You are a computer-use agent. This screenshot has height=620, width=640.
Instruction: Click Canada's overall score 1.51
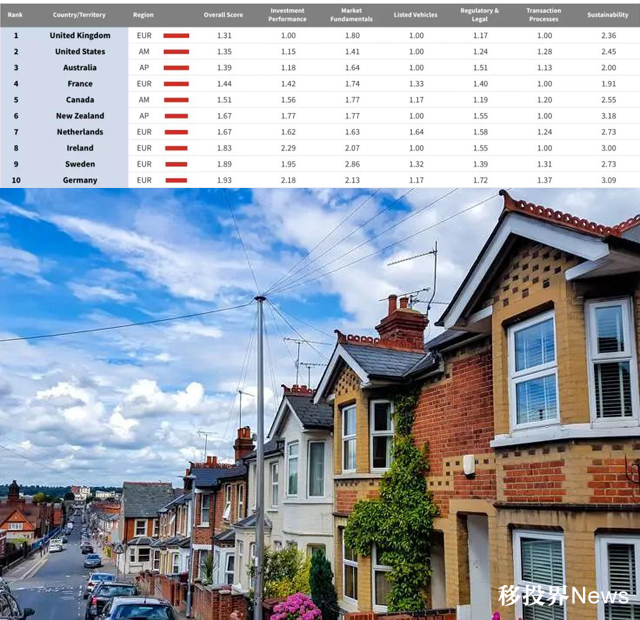click(x=224, y=100)
